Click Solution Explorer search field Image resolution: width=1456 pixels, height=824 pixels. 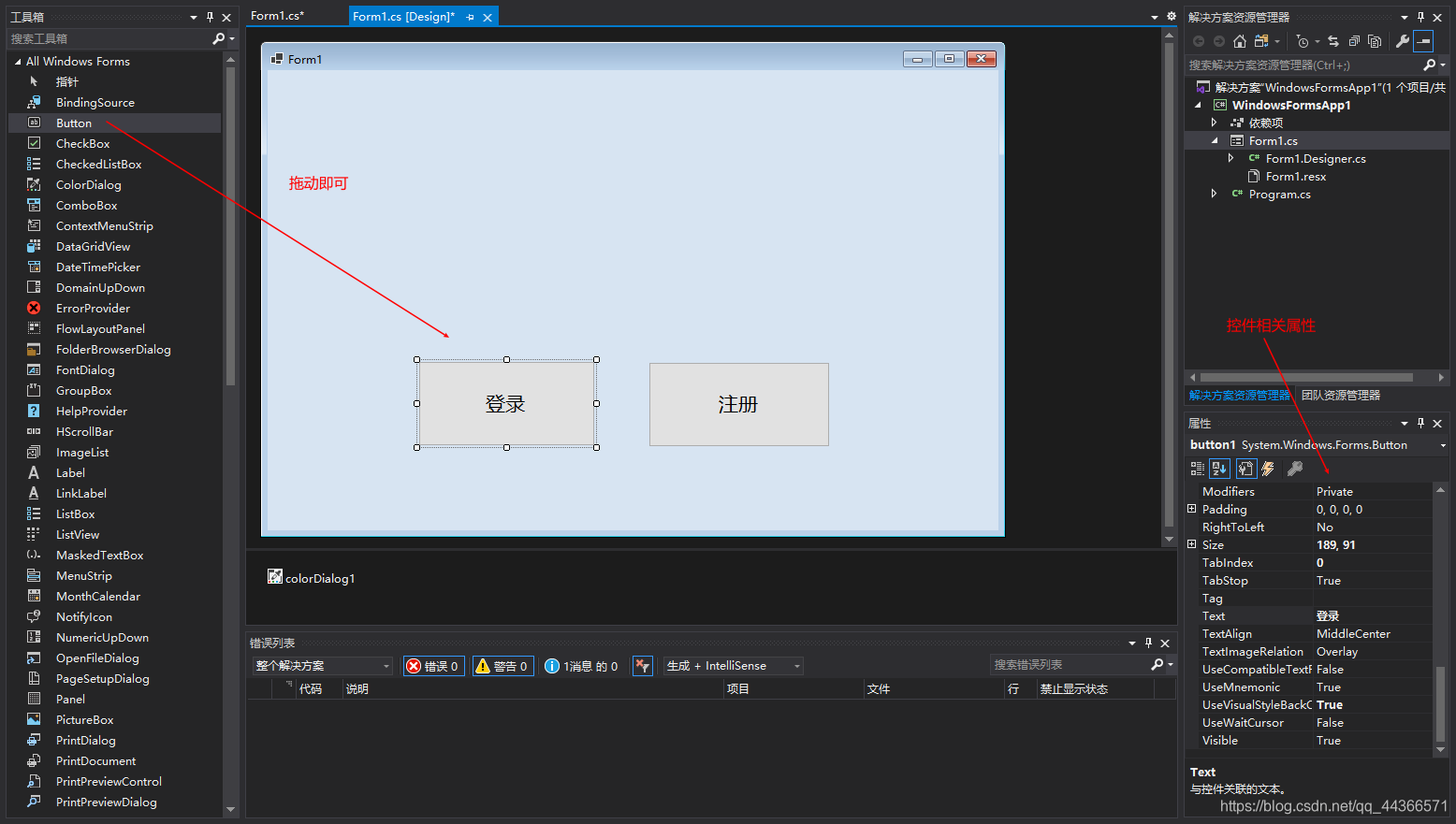pyautogui.click(x=1303, y=65)
